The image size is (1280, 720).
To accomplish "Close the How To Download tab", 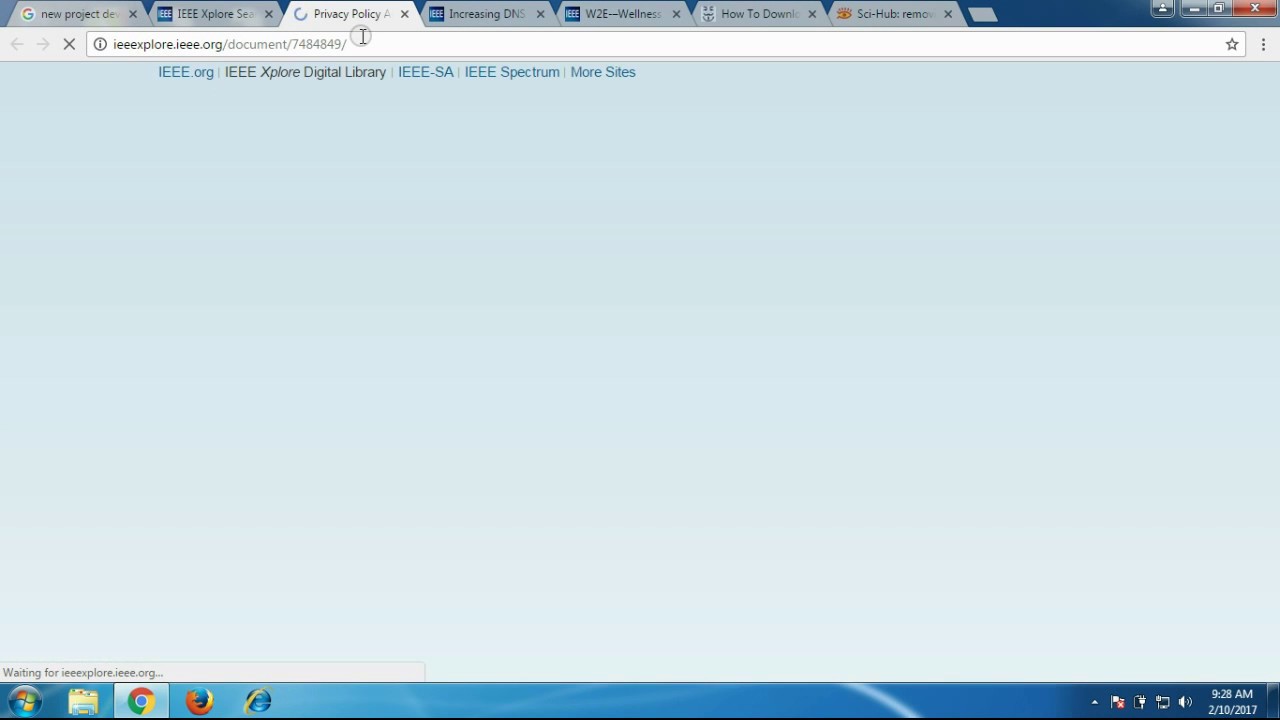I will point(813,14).
